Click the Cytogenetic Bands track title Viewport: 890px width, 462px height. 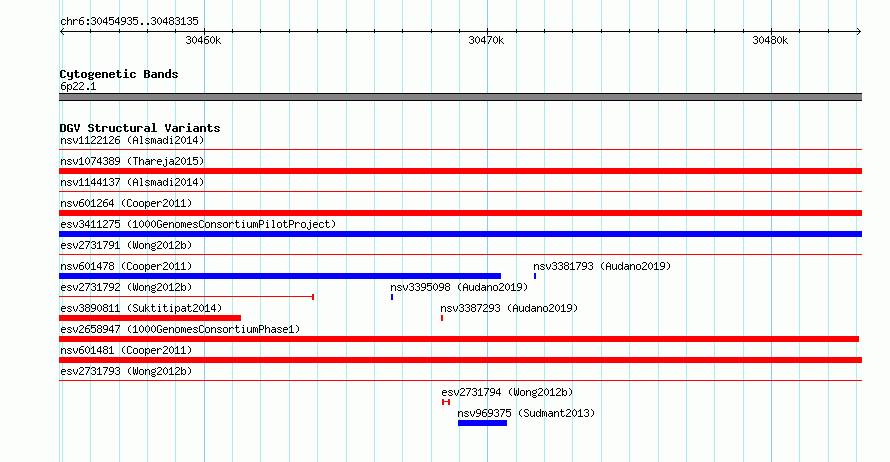coord(119,74)
